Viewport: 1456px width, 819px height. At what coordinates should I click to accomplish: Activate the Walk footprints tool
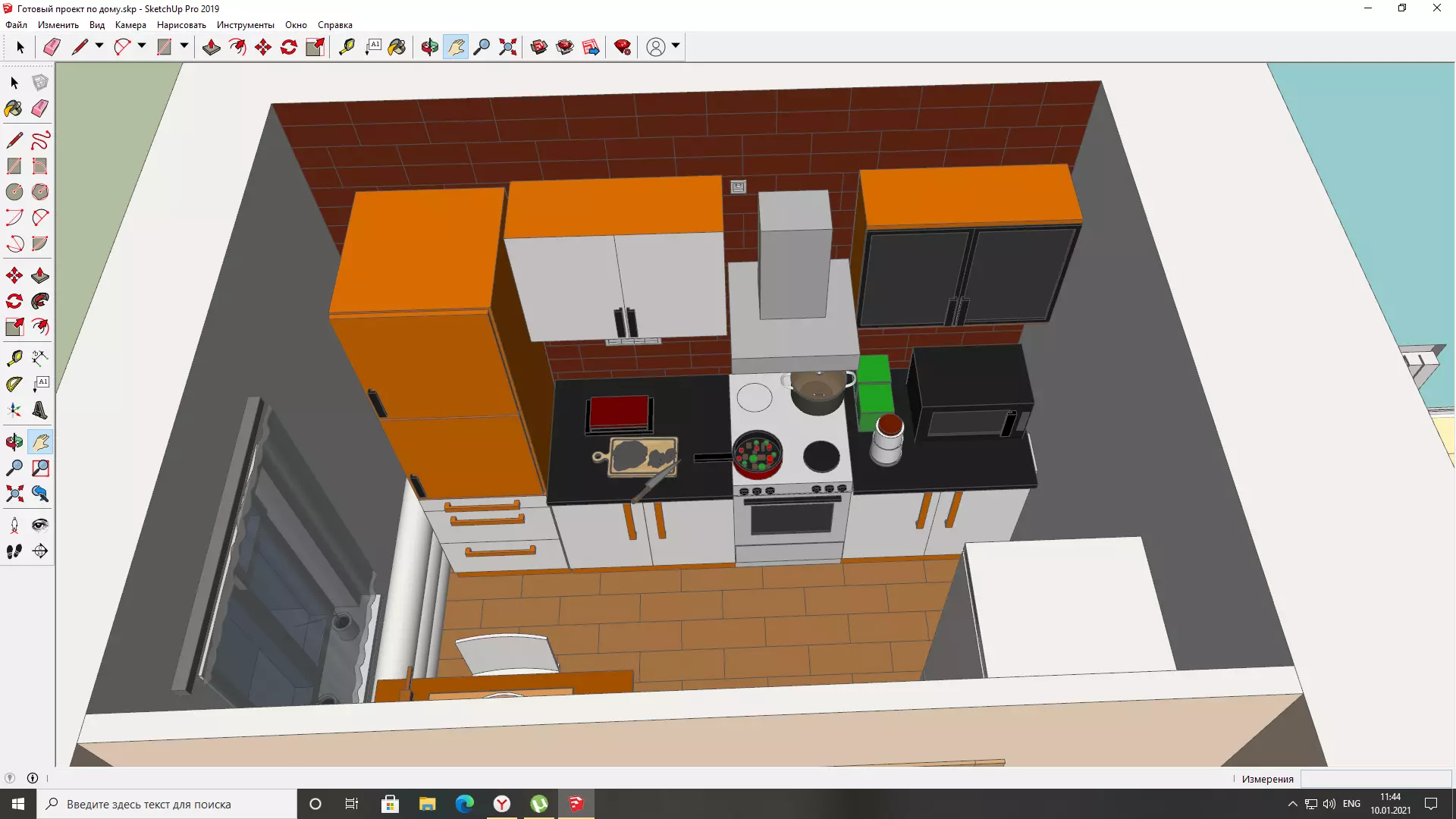point(14,551)
